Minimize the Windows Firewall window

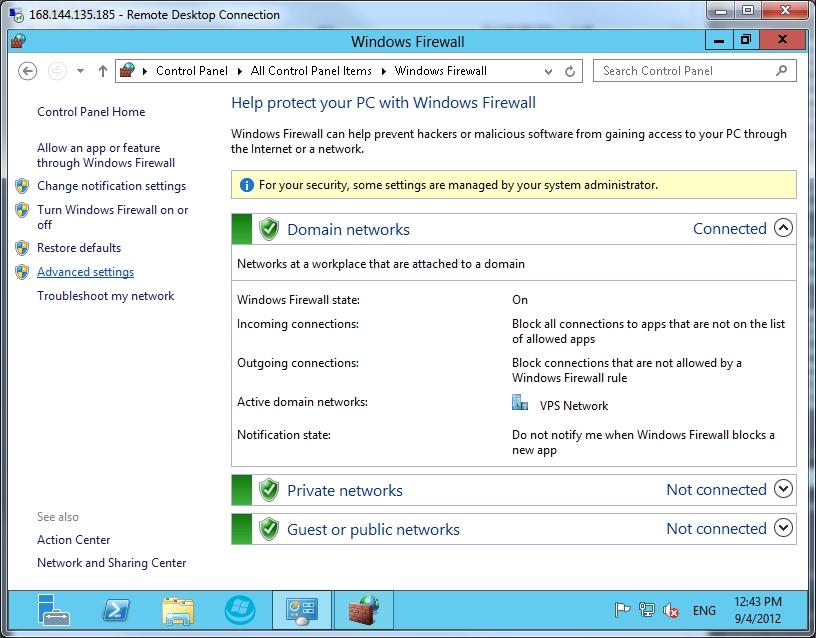click(719, 40)
